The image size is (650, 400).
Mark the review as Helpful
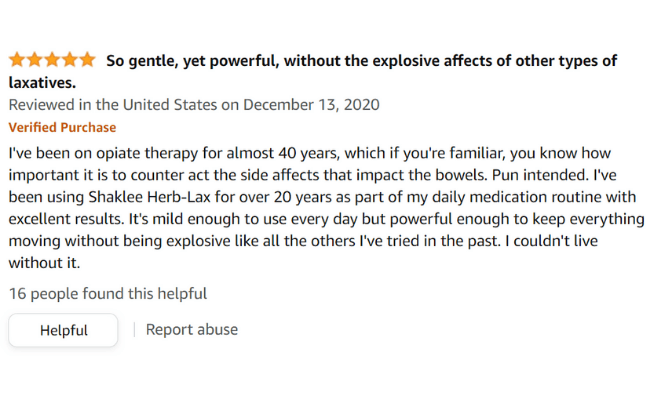tap(63, 330)
